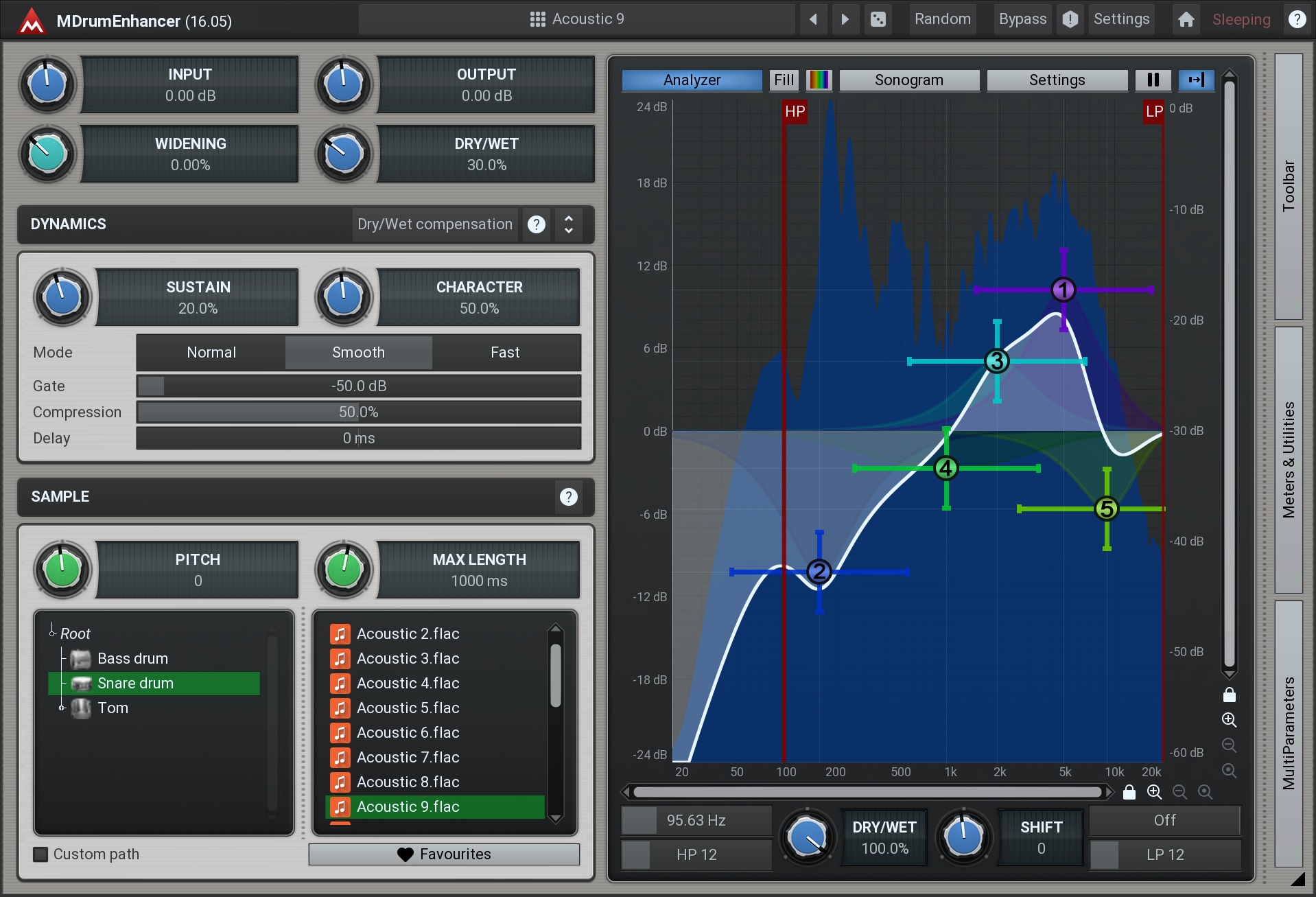Open the Dynamics section up-down arrows menu
Screen dimensions: 1316x897
click(569, 224)
